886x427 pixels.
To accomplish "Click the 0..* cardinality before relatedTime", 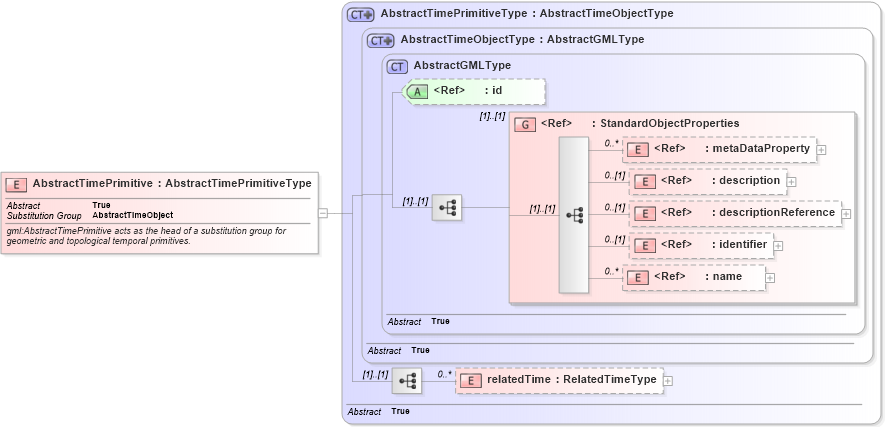I will [445, 374].
